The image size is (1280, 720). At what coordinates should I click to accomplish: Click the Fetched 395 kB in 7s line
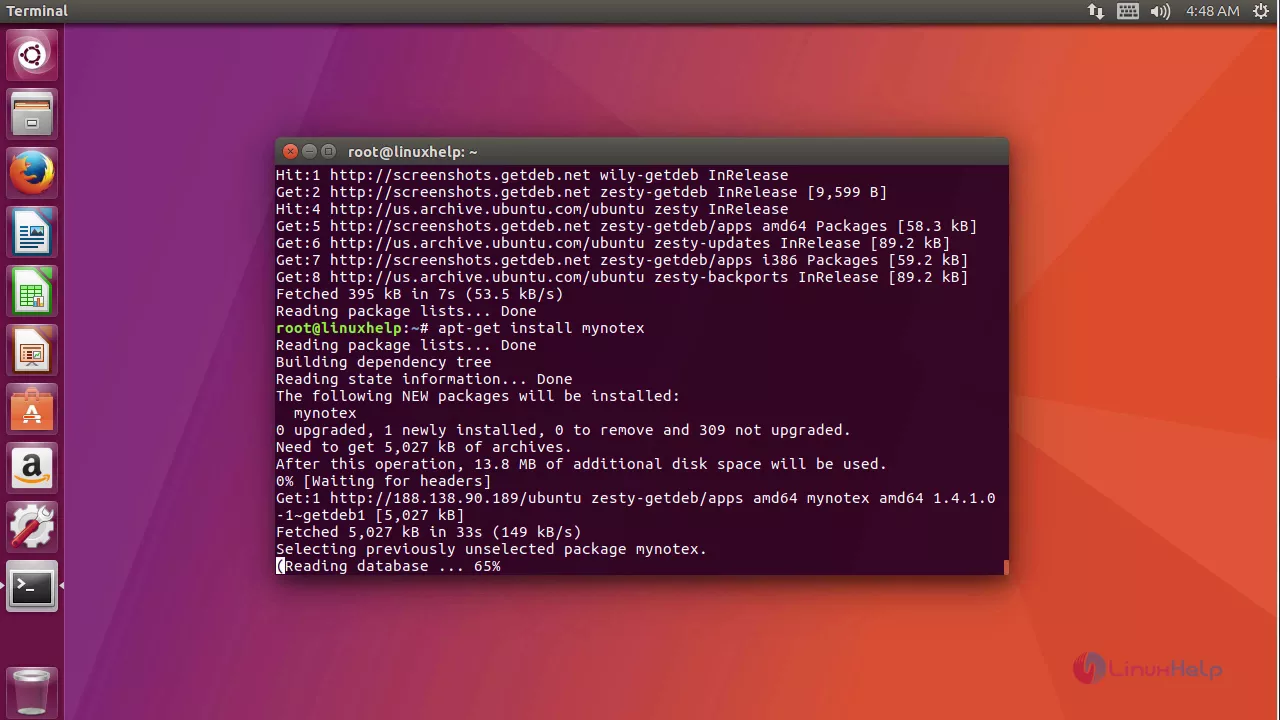(x=419, y=294)
